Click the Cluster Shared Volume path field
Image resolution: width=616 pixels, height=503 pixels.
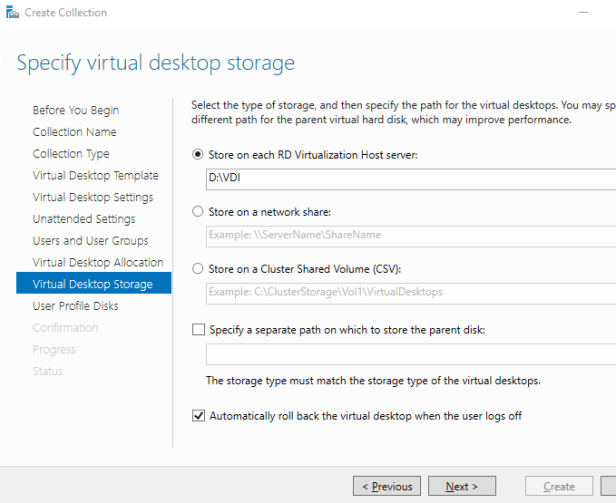coord(410,291)
